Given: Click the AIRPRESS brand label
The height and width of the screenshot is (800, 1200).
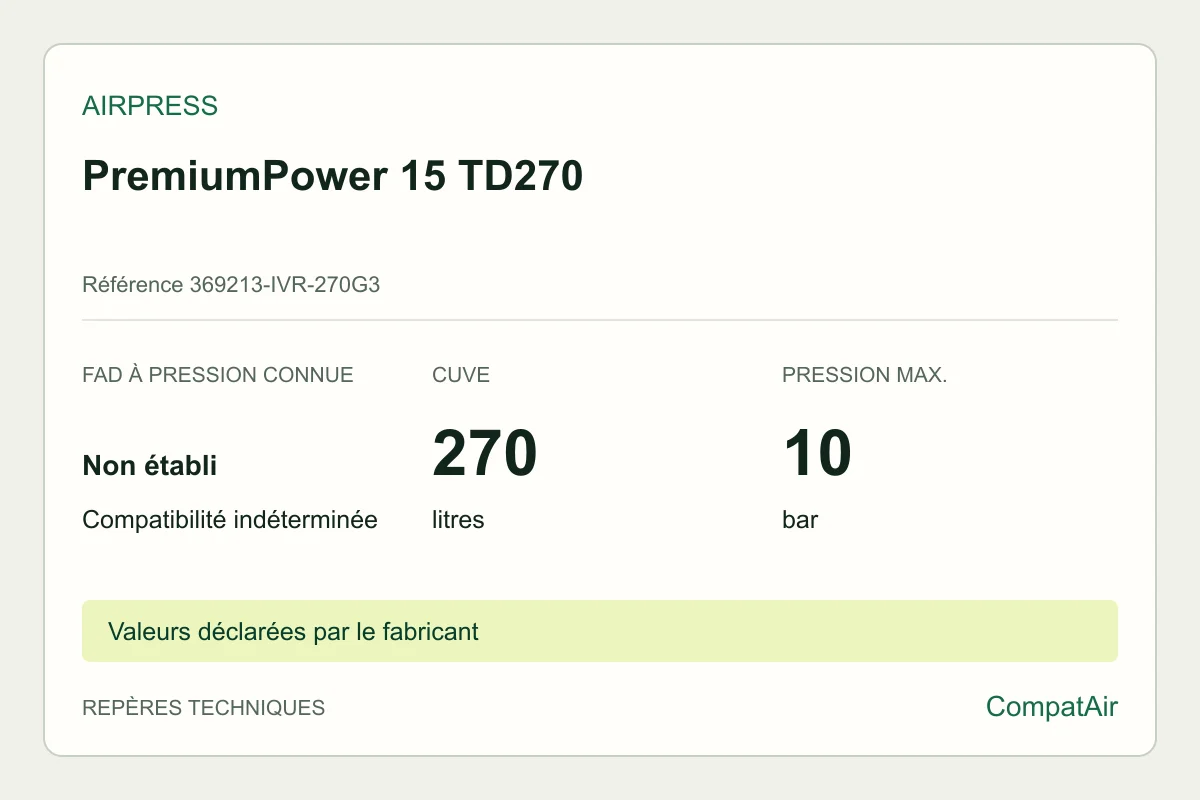Looking at the screenshot, I should (150, 106).
